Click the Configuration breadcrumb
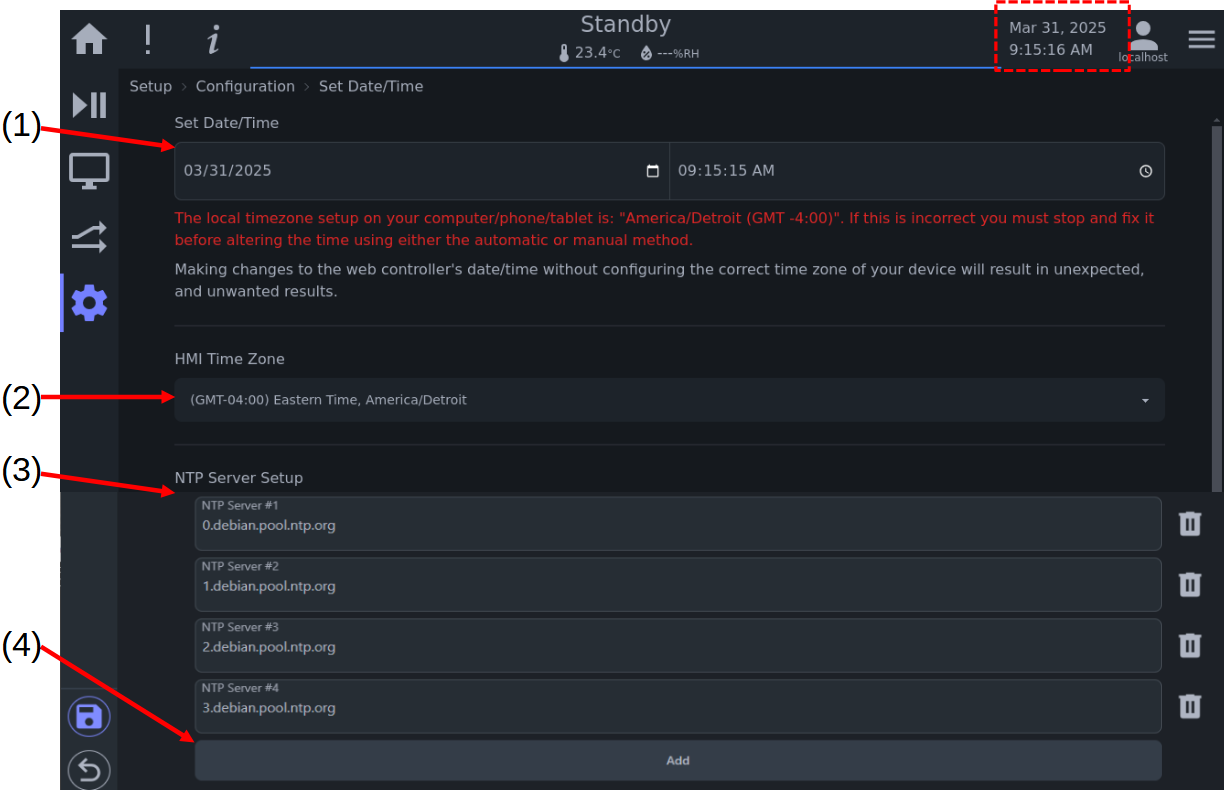 point(245,86)
